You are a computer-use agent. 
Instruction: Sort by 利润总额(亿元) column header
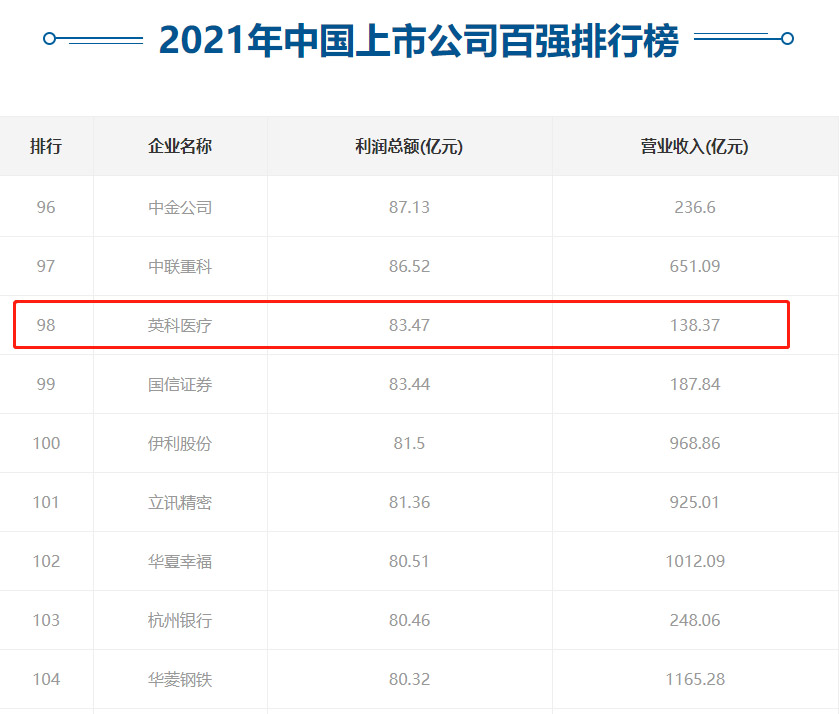(409, 146)
